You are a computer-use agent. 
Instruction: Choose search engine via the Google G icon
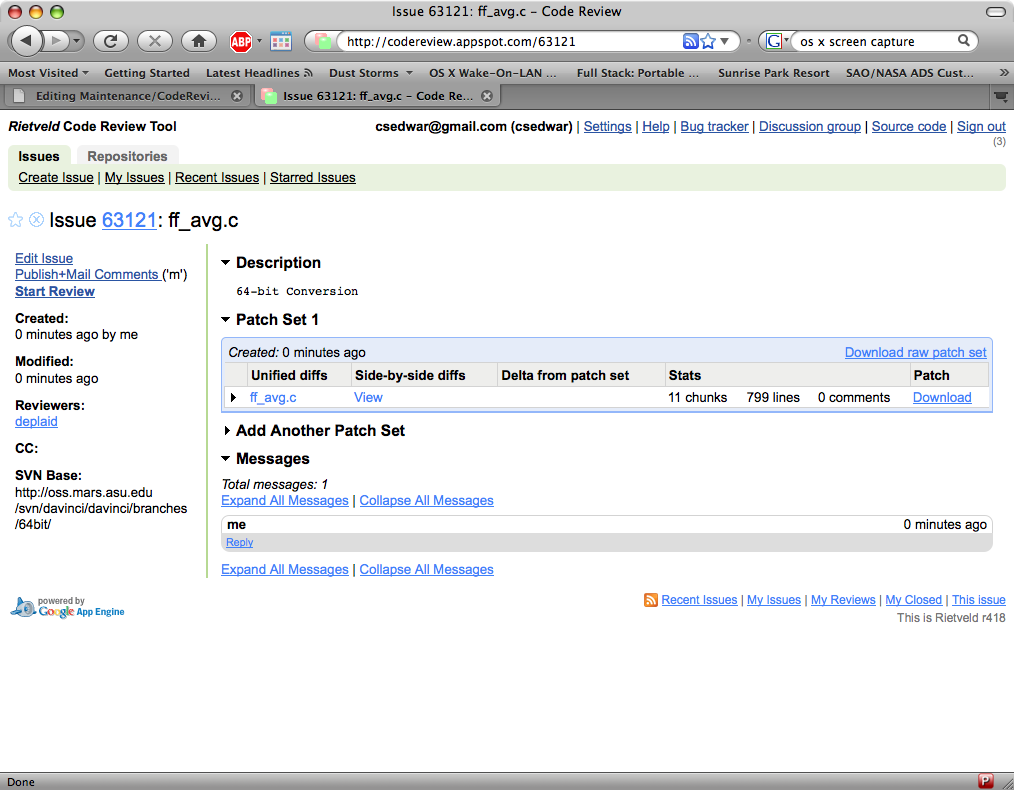pos(775,41)
